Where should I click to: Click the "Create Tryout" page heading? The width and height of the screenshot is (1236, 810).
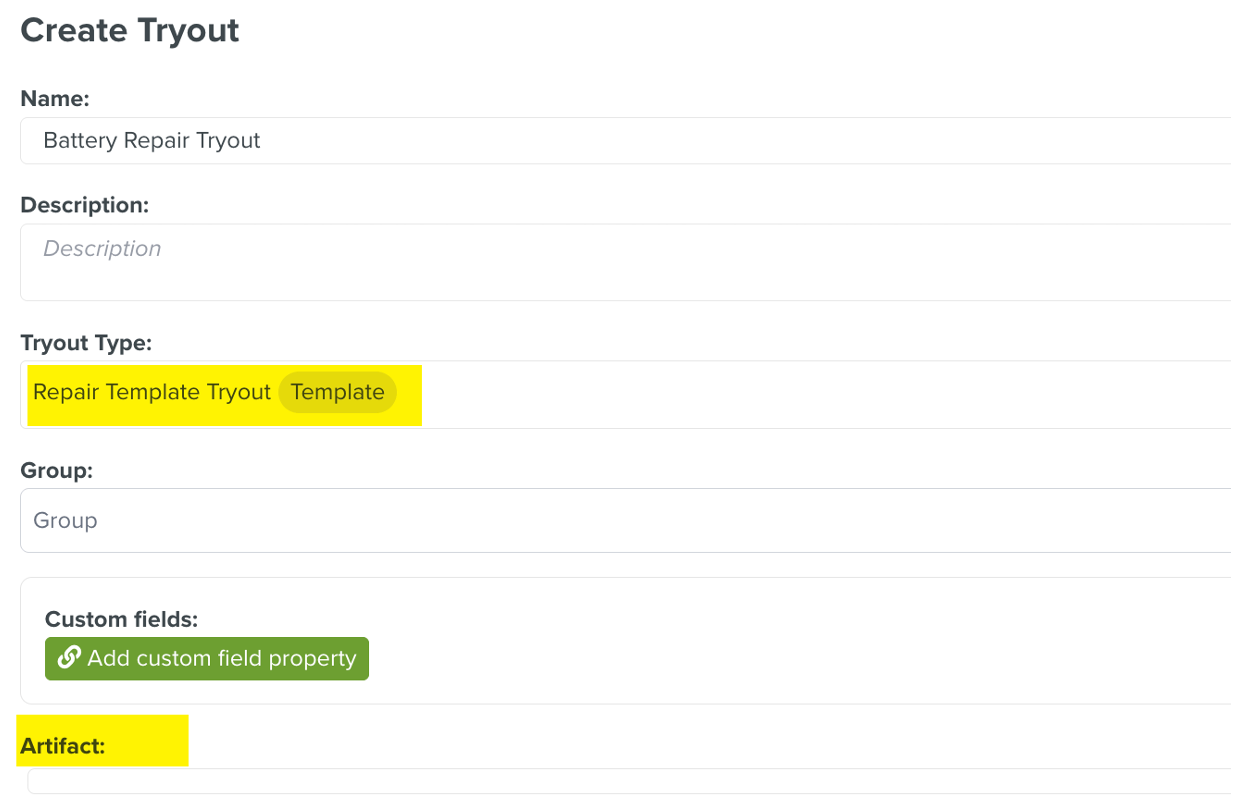pos(130,31)
